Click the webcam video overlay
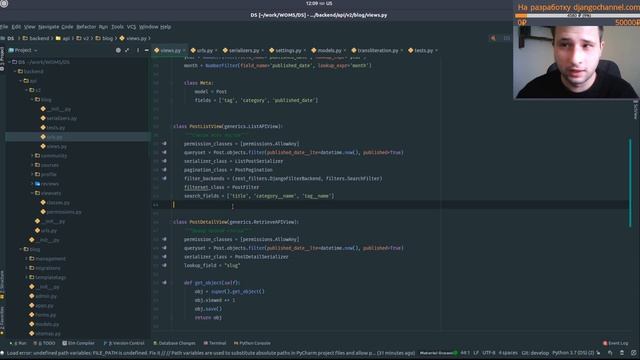 [576, 62]
